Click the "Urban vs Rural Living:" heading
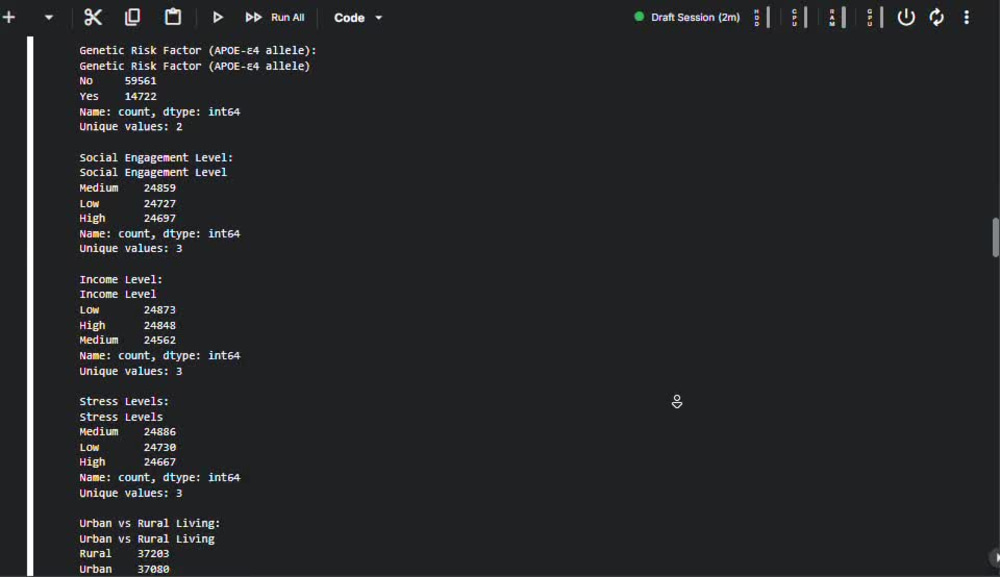1000x577 pixels. point(150,523)
